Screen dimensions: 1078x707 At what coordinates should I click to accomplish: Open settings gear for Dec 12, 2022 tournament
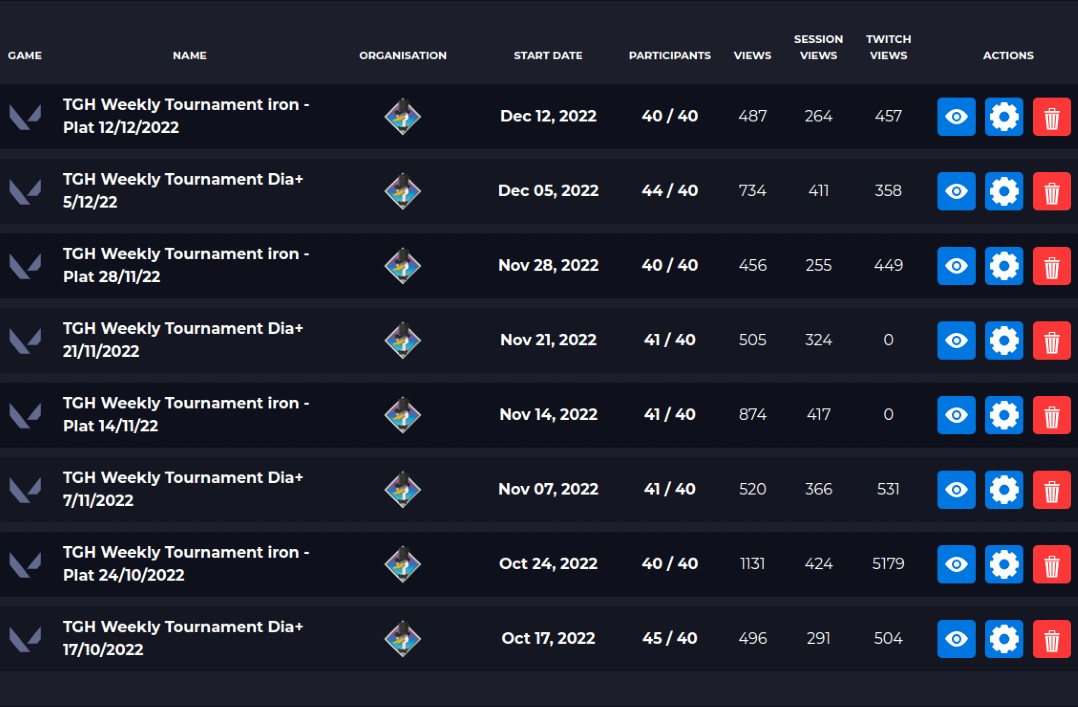[x=1004, y=117]
